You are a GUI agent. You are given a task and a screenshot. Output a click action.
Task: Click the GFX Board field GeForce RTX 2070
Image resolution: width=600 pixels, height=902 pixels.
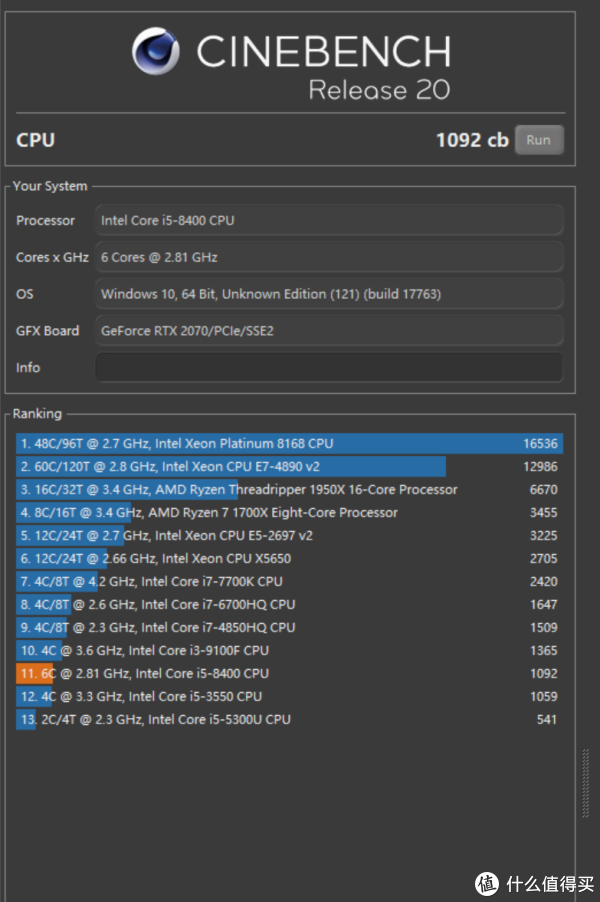click(328, 330)
